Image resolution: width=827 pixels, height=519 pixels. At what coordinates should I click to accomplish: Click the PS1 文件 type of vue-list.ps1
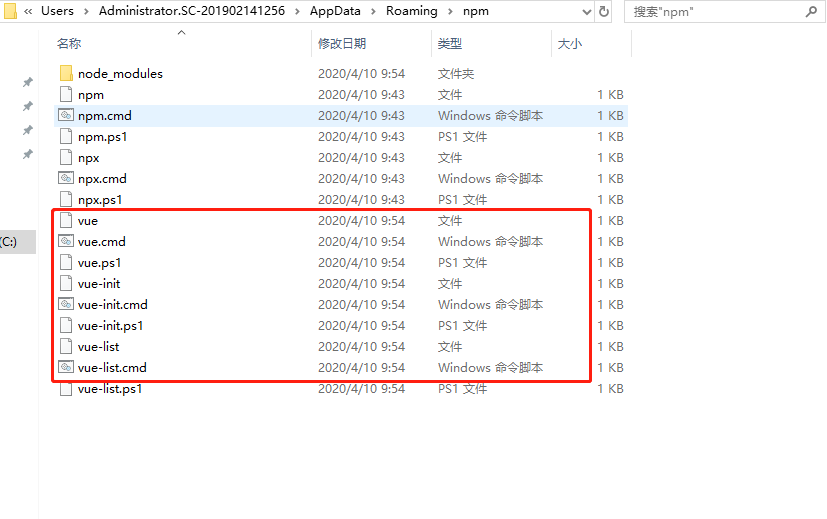click(x=463, y=389)
